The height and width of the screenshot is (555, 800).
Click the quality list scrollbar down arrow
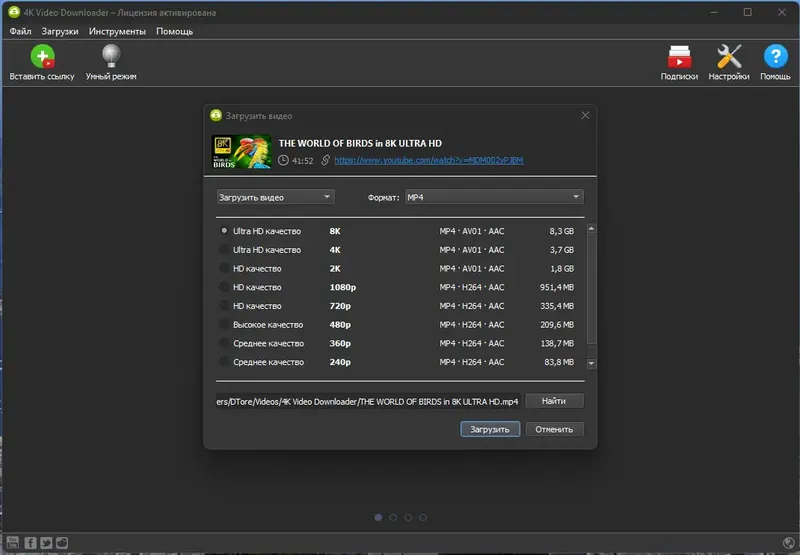591,364
